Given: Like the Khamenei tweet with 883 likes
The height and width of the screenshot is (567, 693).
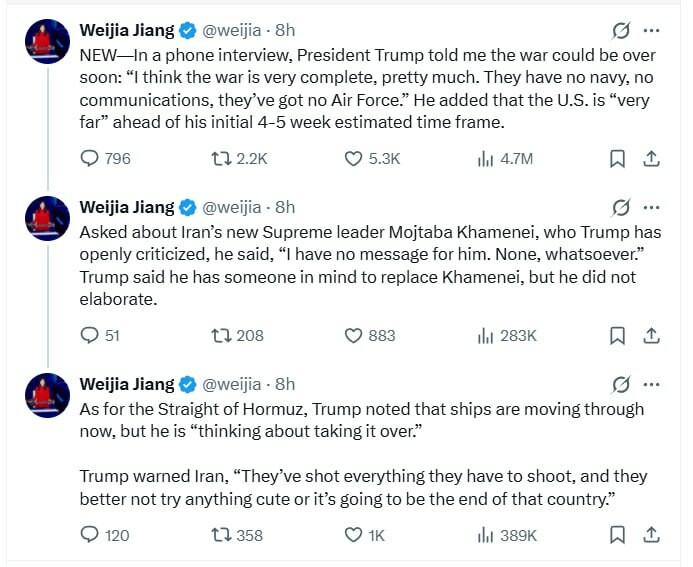Looking at the screenshot, I should click(x=353, y=335).
